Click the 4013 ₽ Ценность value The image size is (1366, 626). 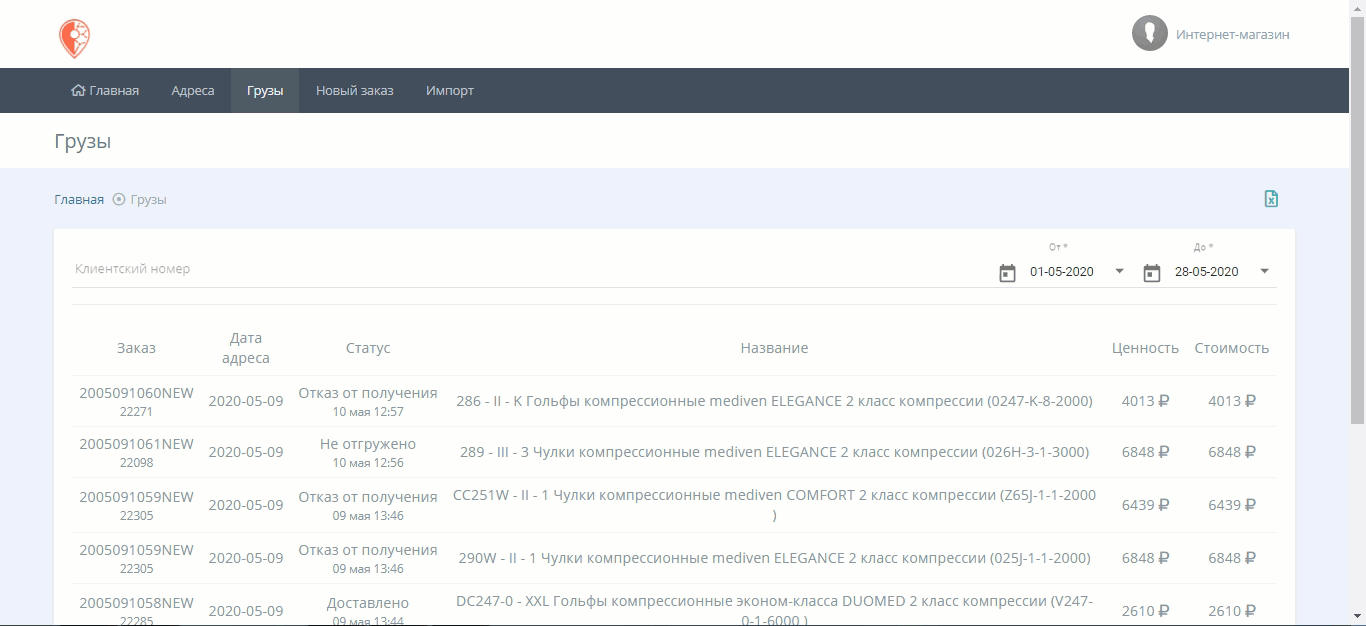1146,401
